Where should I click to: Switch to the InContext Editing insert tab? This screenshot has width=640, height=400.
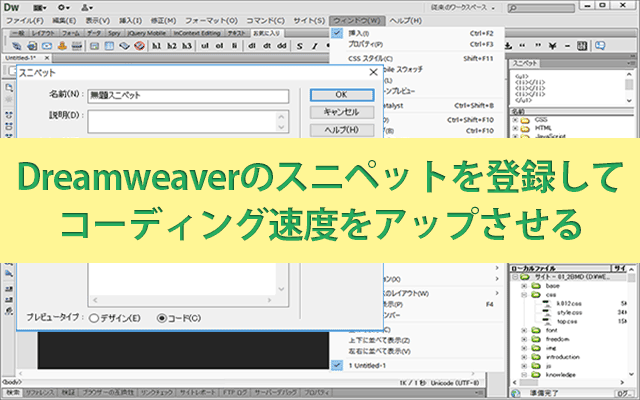point(197,33)
